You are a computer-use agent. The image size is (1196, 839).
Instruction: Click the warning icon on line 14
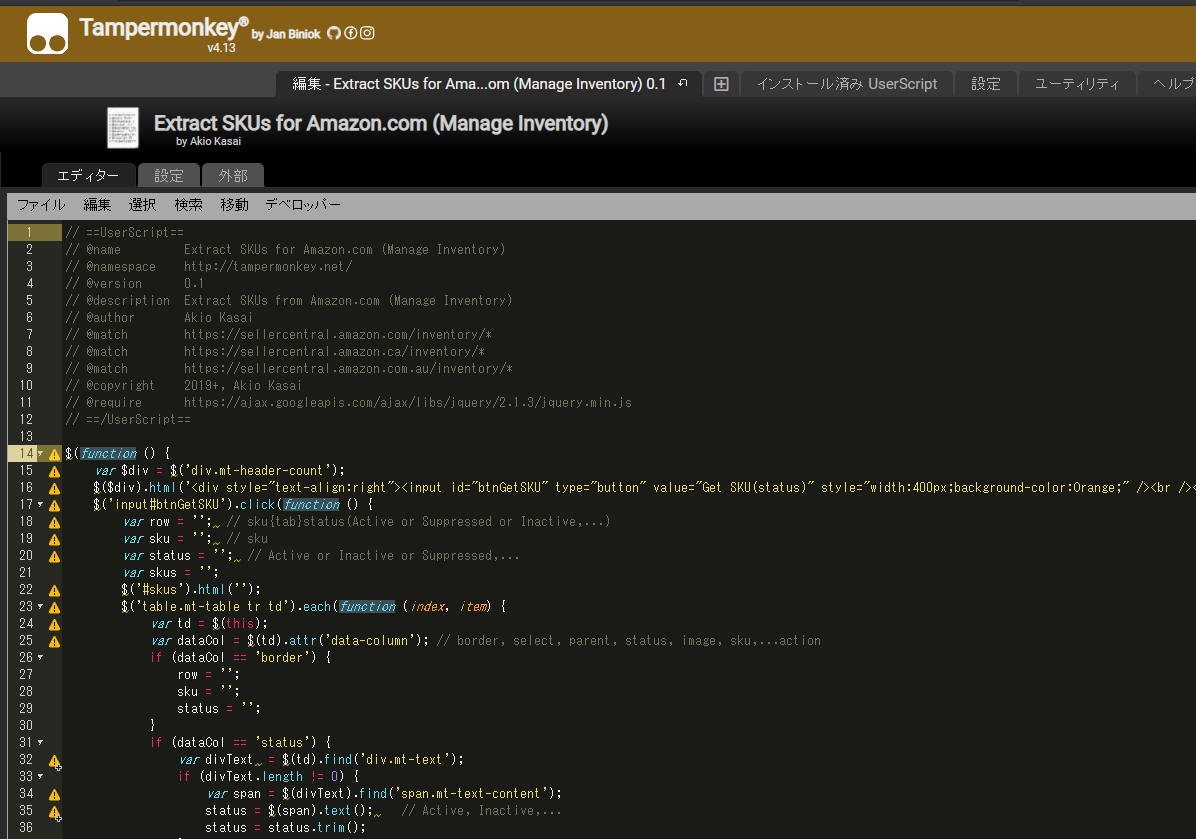click(54, 454)
